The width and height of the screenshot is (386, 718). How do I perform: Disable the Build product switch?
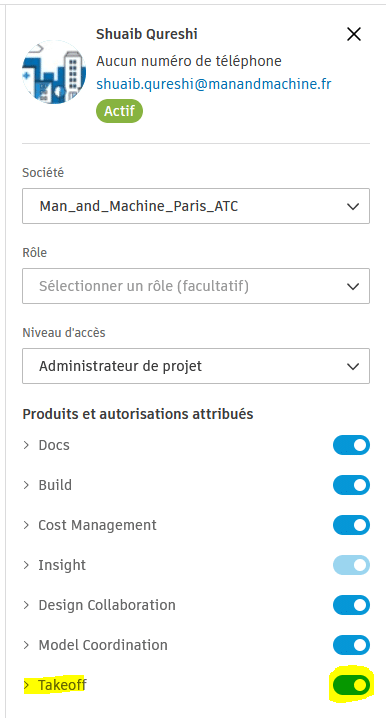click(x=351, y=485)
